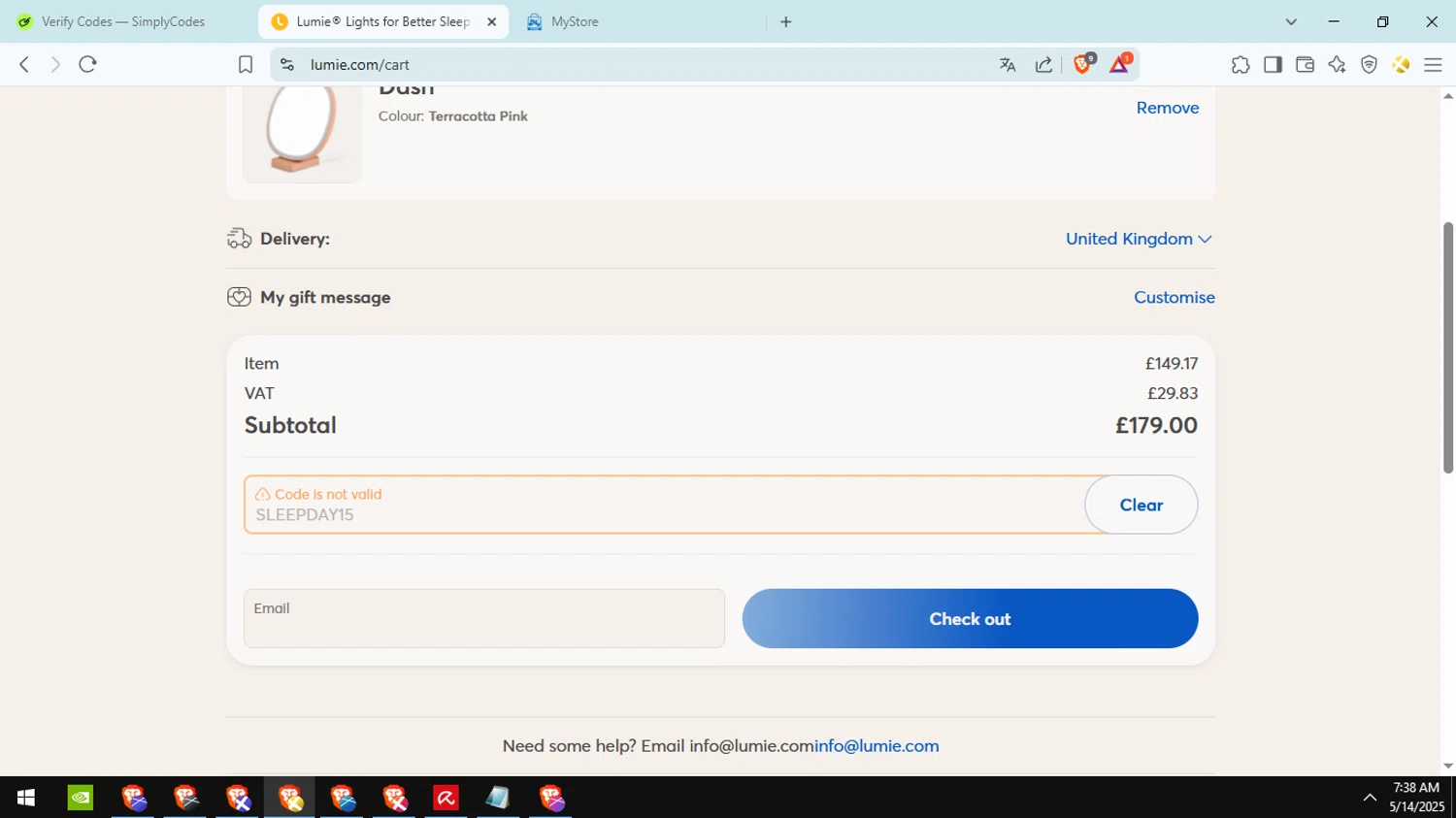Open the blue notepad app in taskbar
The image size is (1456, 818).
498,798
